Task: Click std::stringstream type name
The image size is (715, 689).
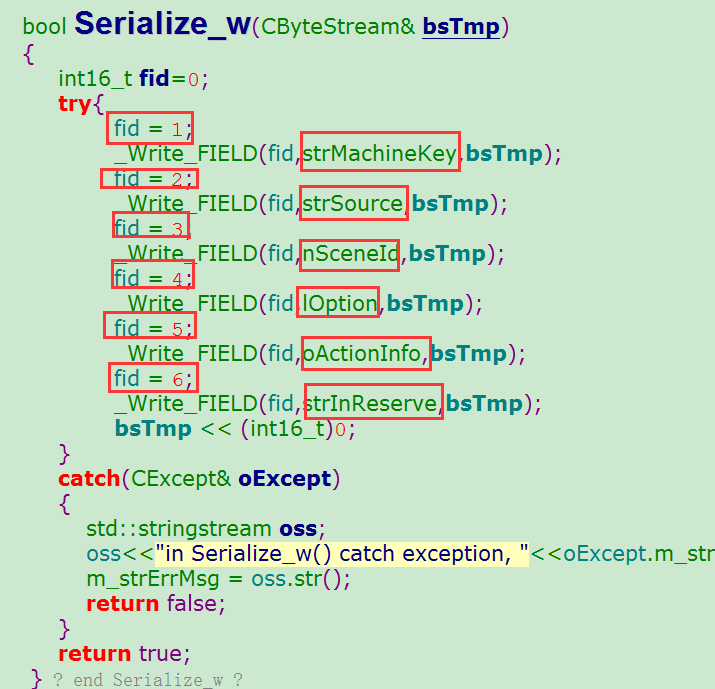Action: click(179, 529)
